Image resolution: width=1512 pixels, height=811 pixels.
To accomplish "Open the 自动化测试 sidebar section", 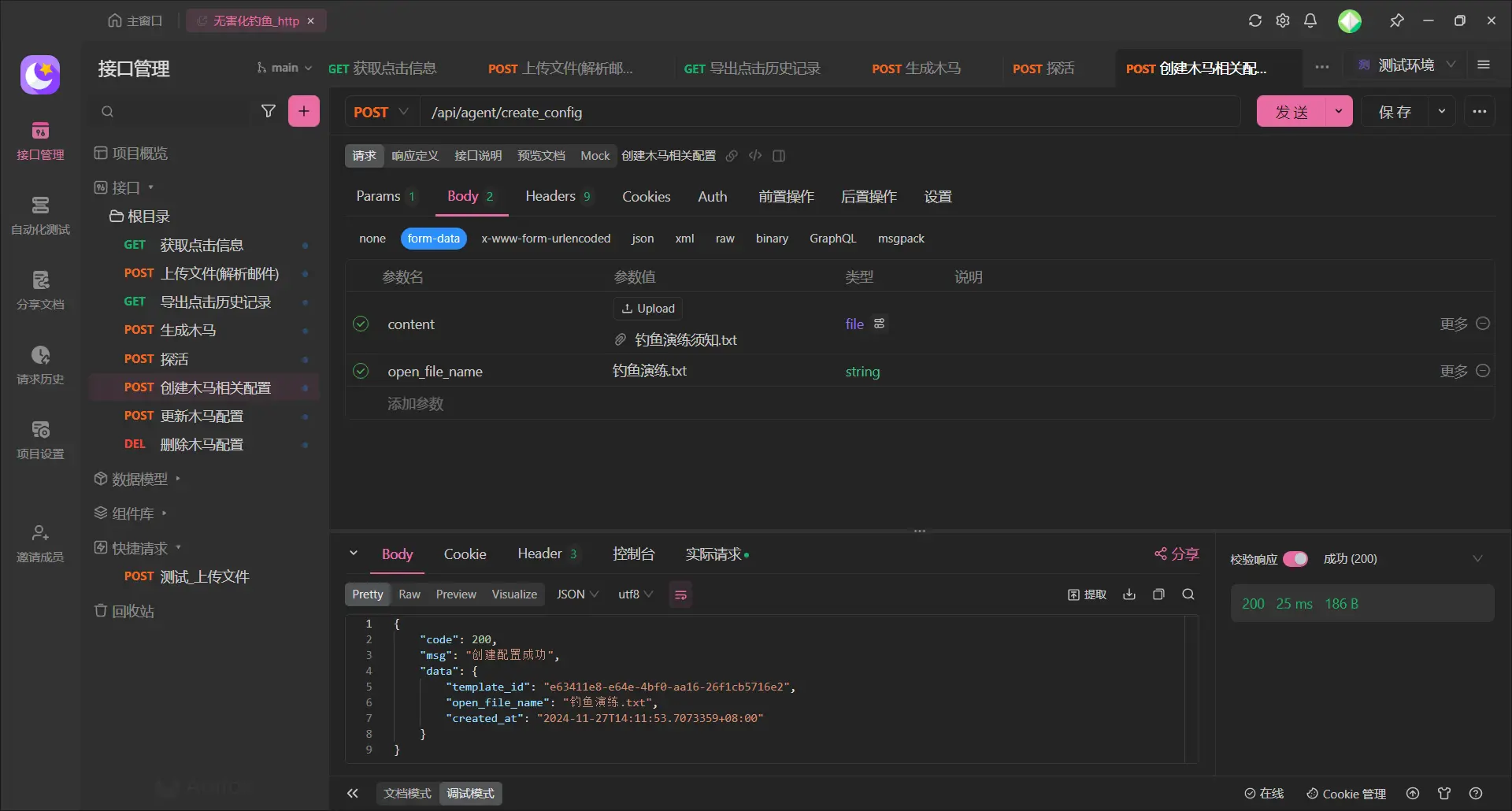I will 40,216.
